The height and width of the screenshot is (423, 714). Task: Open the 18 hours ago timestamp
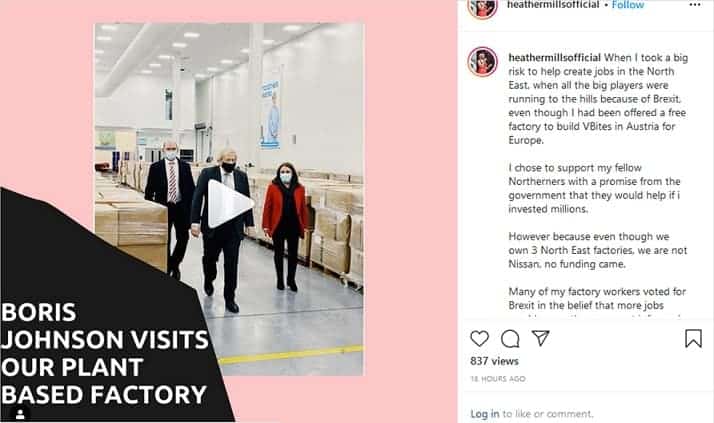pos(498,379)
